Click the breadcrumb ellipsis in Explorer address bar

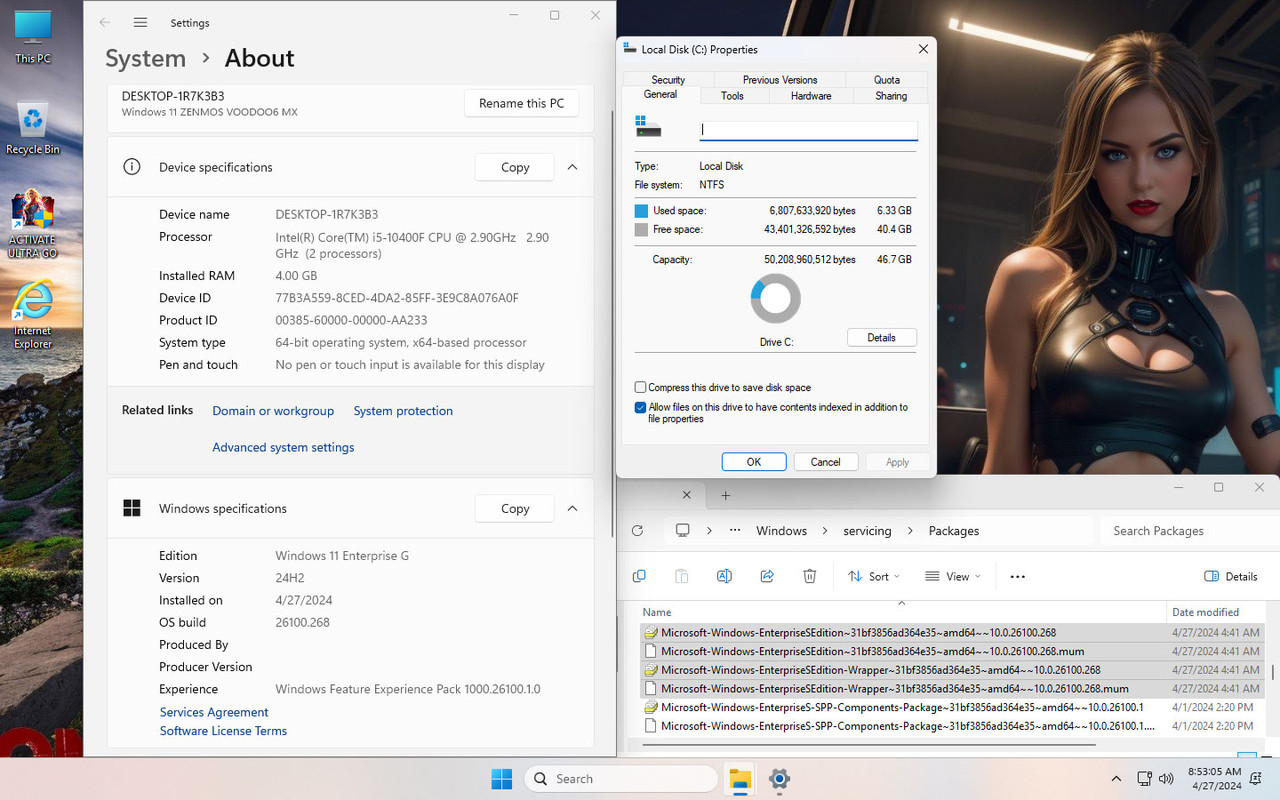735,531
